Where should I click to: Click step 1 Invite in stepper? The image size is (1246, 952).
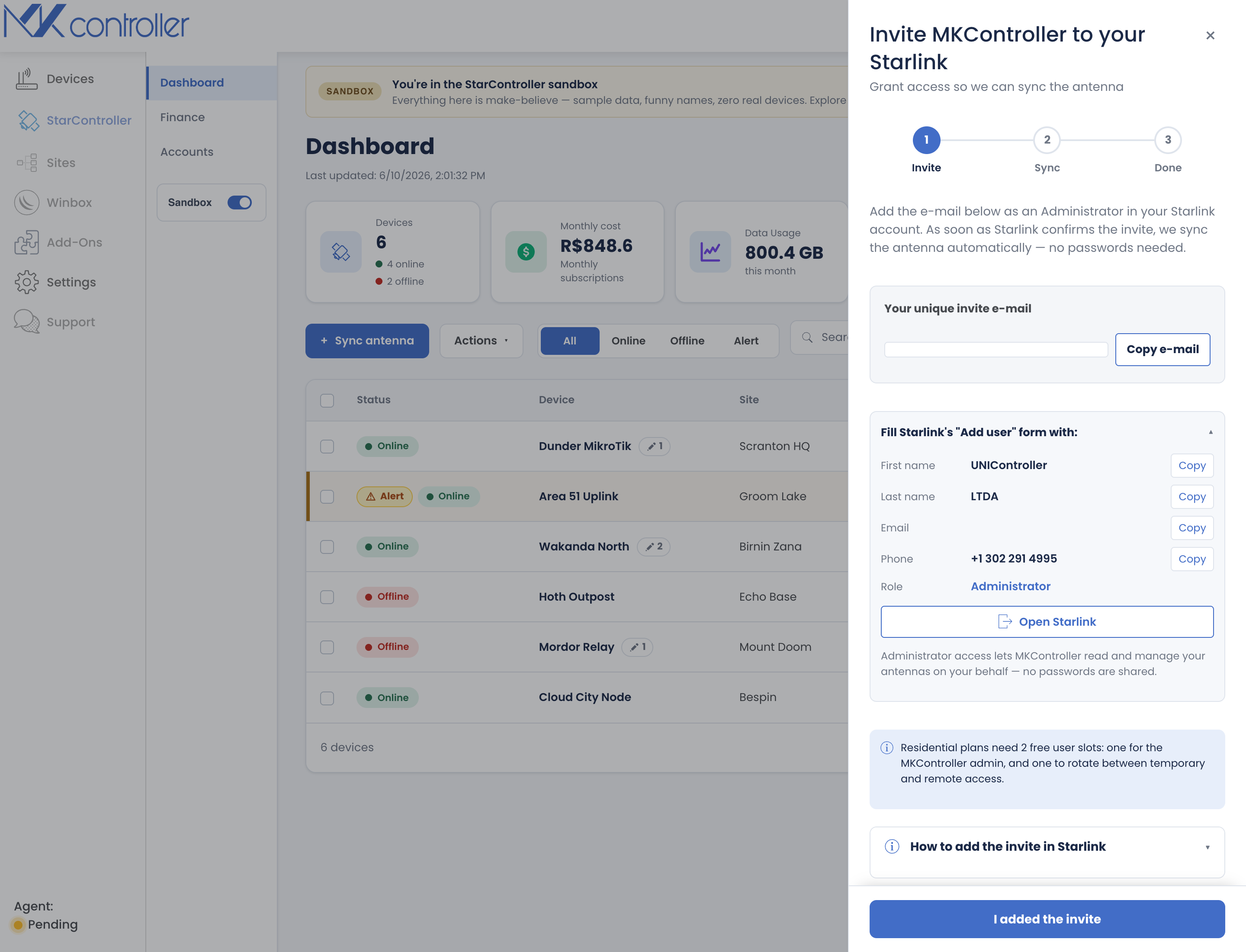pyautogui.click(x=926, y=140)
